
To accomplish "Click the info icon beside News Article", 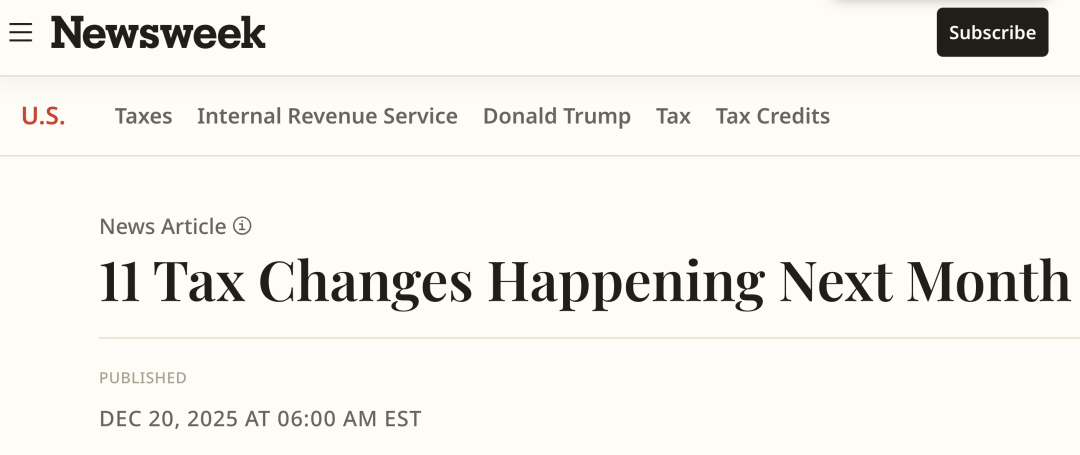I will click(242, 226).
